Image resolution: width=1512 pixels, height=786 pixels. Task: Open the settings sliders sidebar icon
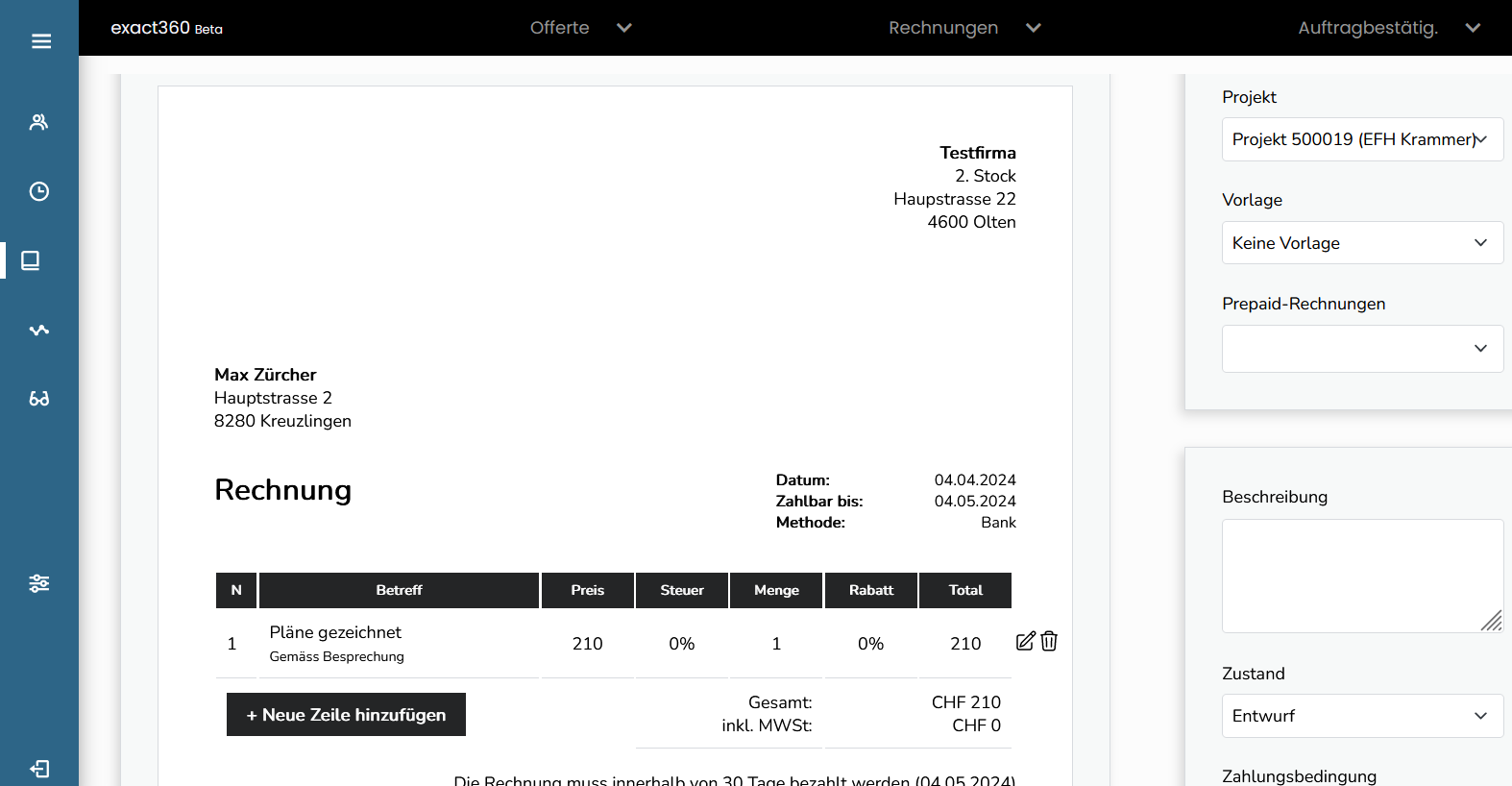pyautogui.click(x=38, y=583)
